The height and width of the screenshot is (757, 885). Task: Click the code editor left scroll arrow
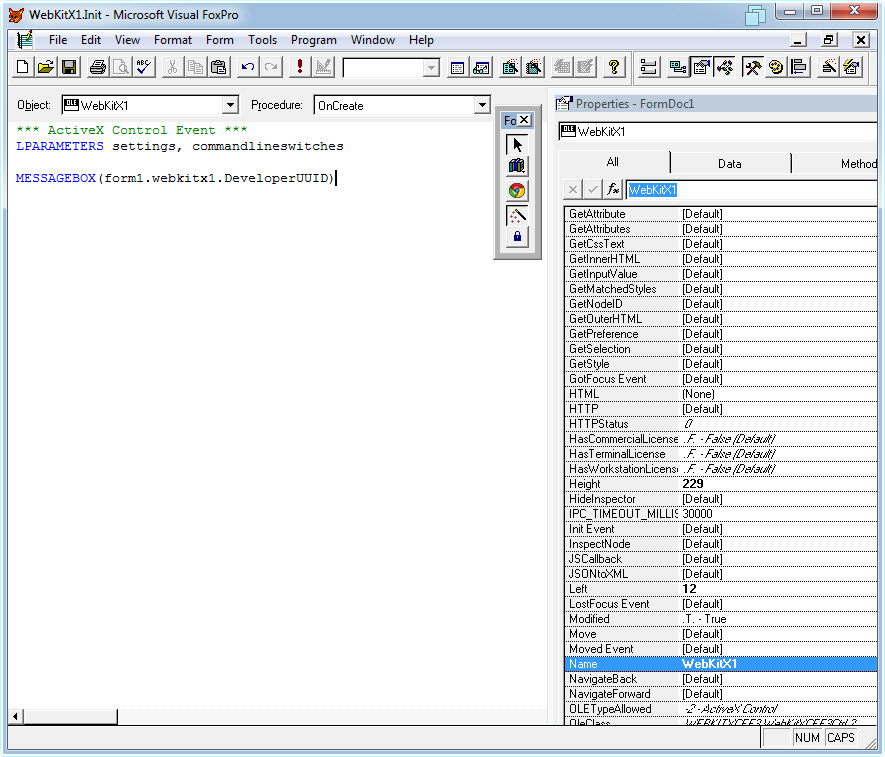point(15,716)
